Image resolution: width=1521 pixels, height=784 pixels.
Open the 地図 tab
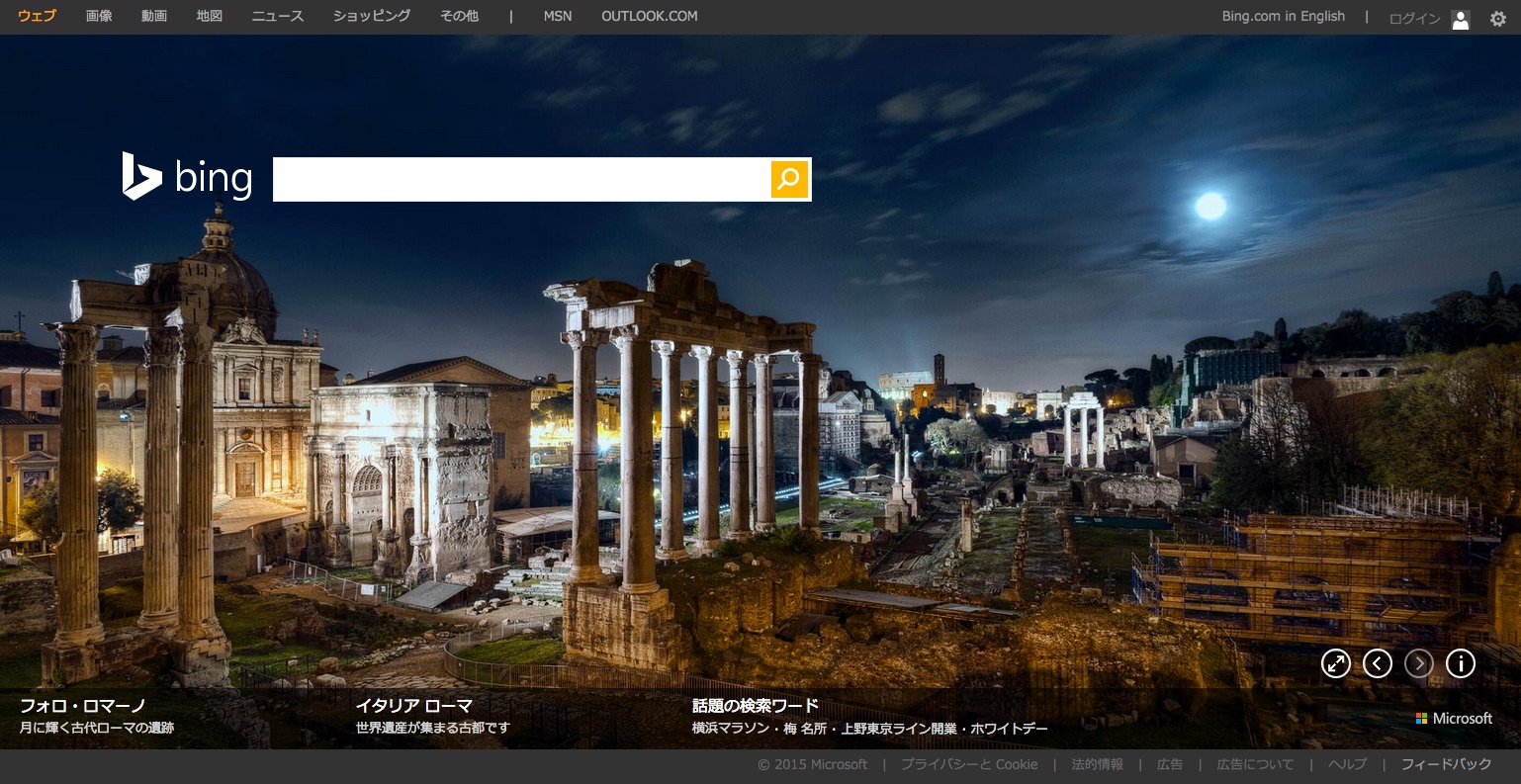pyautogui.click(x=210, y=17)
